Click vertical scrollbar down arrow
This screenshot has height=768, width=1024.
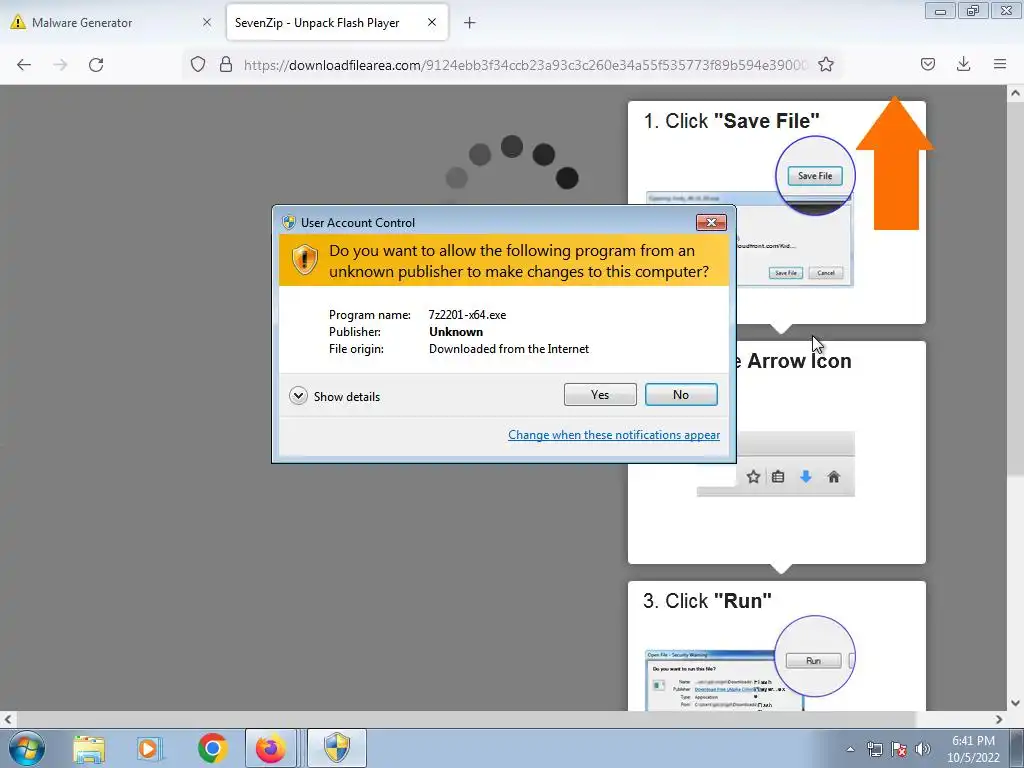(1015, 703)
